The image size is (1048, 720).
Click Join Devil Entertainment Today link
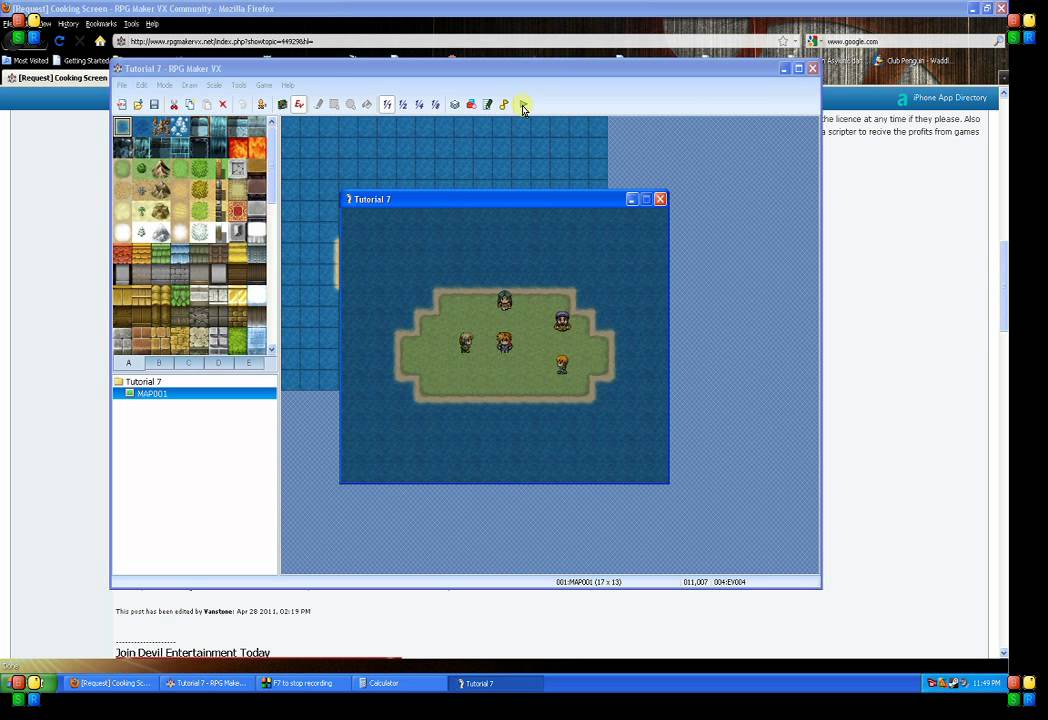click(x=192, y=652)
